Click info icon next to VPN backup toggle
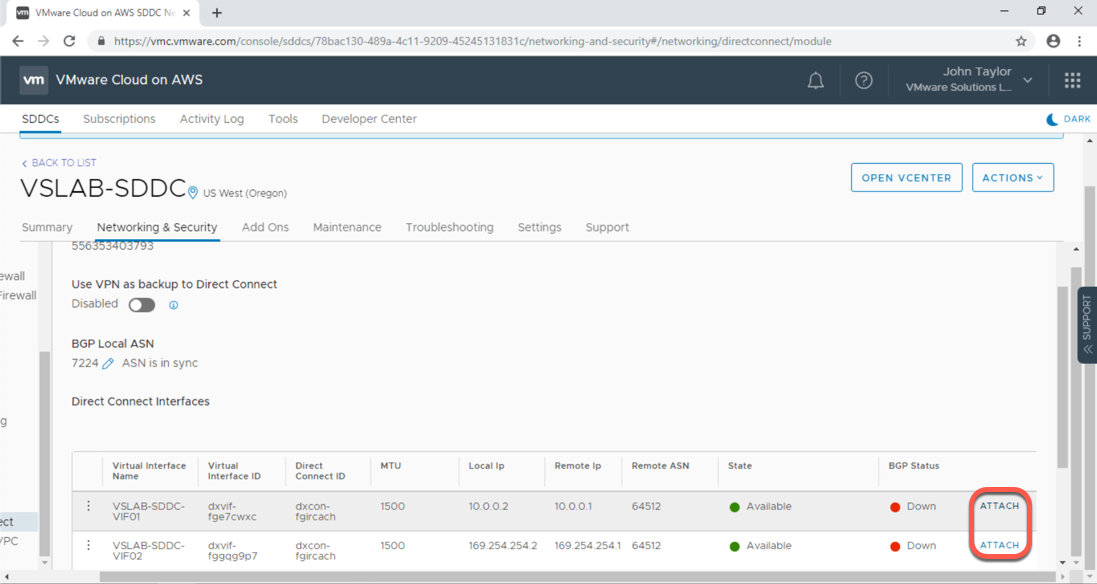Screen dimensions: 1097x584 coord(173,305)
